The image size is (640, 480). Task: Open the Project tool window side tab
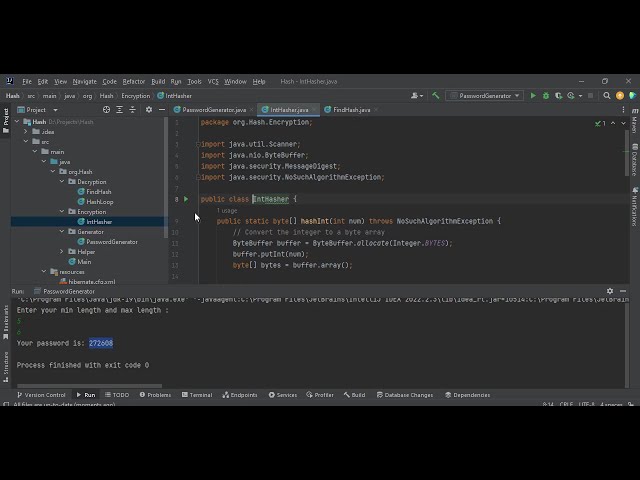coord(5,121)
